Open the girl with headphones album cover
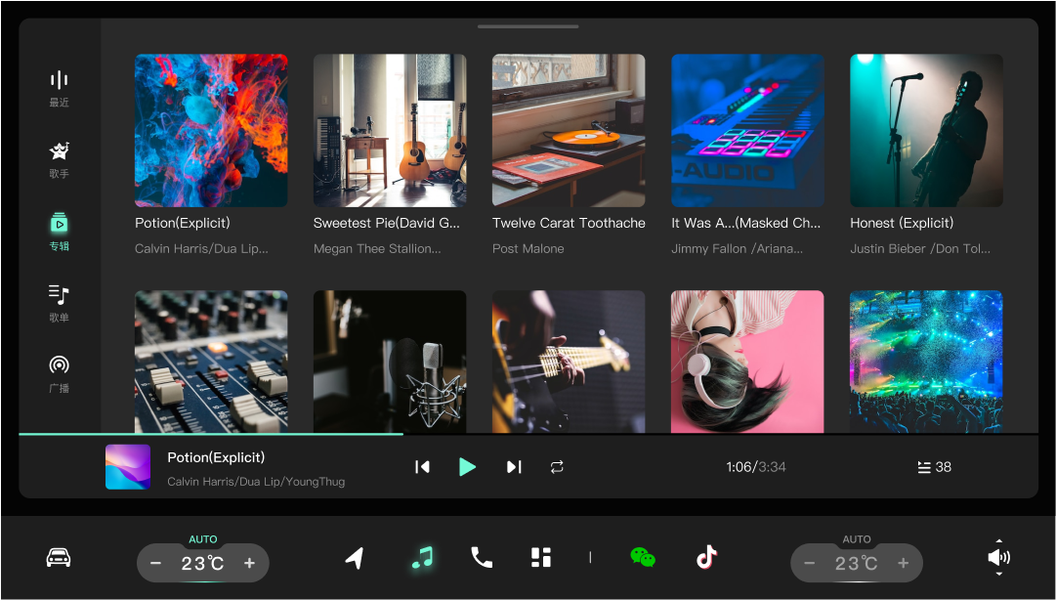 (748, 362)
